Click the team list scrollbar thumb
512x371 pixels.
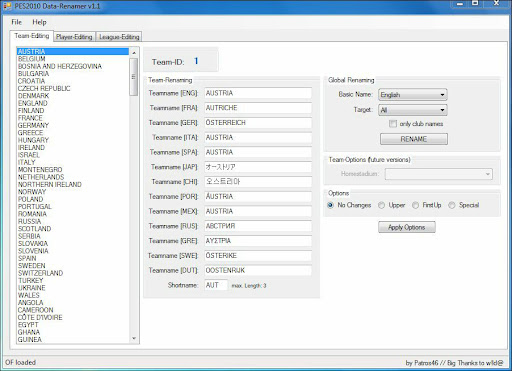pos(134,77)
